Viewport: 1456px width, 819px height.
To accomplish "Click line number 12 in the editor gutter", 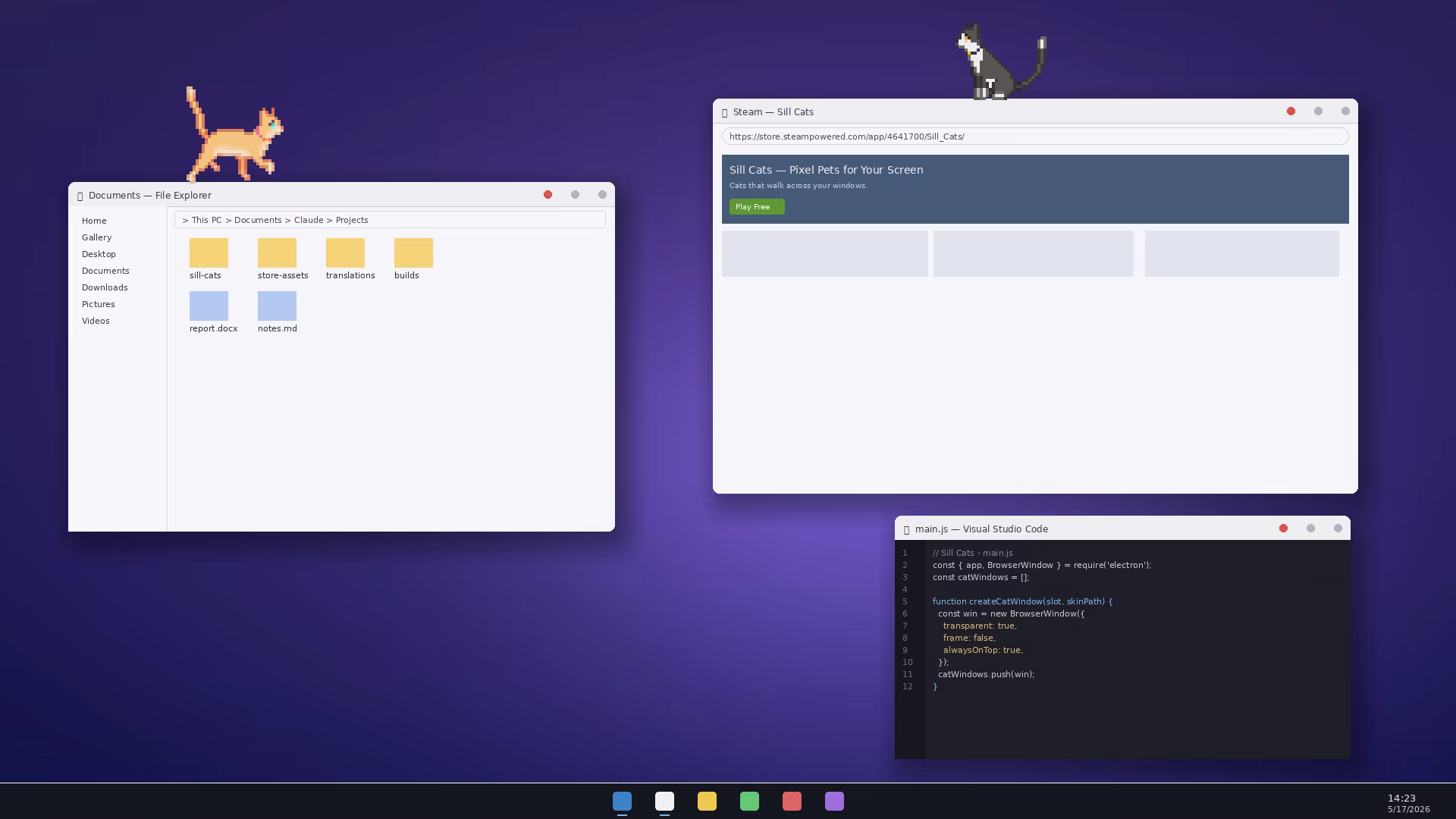I will (908, 686).
